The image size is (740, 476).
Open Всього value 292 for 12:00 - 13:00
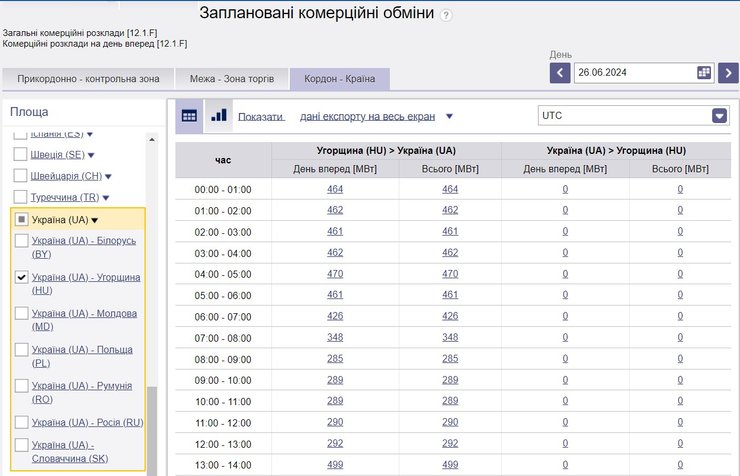450,443
